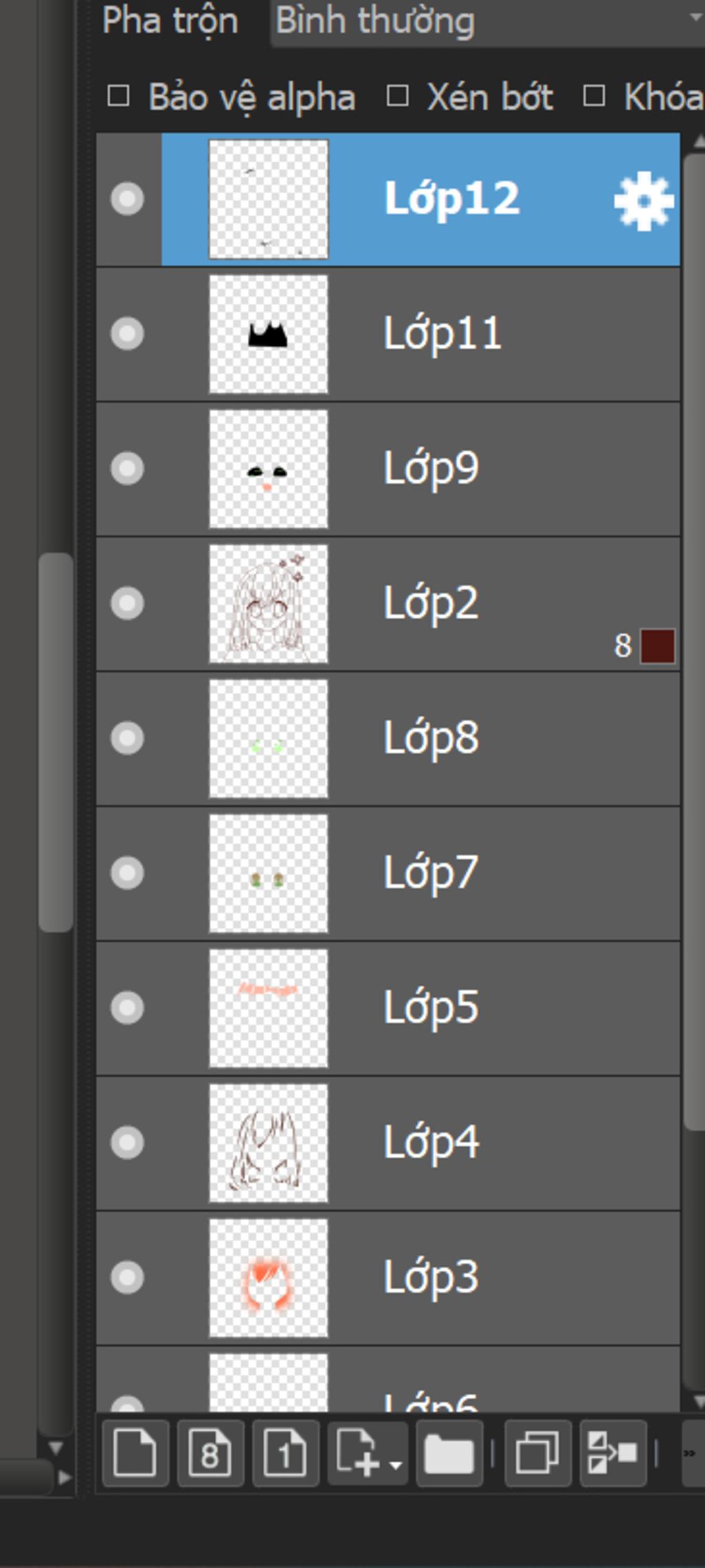This screenshot has height=1568, width=705.
Task: Open the Pha trộn blend mode dropdown
Action: tap(487, 22)
